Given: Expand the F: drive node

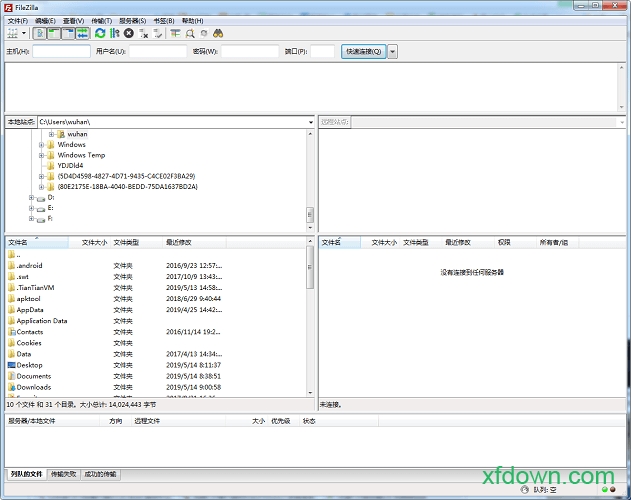Looking at the screenshot, I should [31, 218].
